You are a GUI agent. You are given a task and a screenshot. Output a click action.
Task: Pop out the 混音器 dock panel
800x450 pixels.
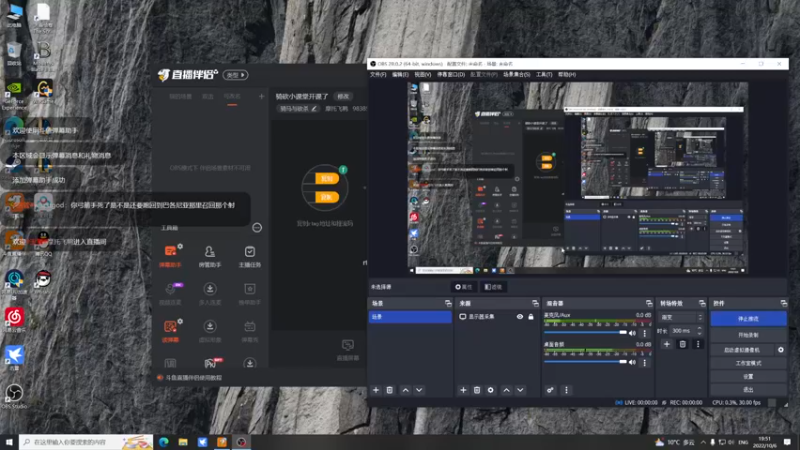(x=648, y=303)
